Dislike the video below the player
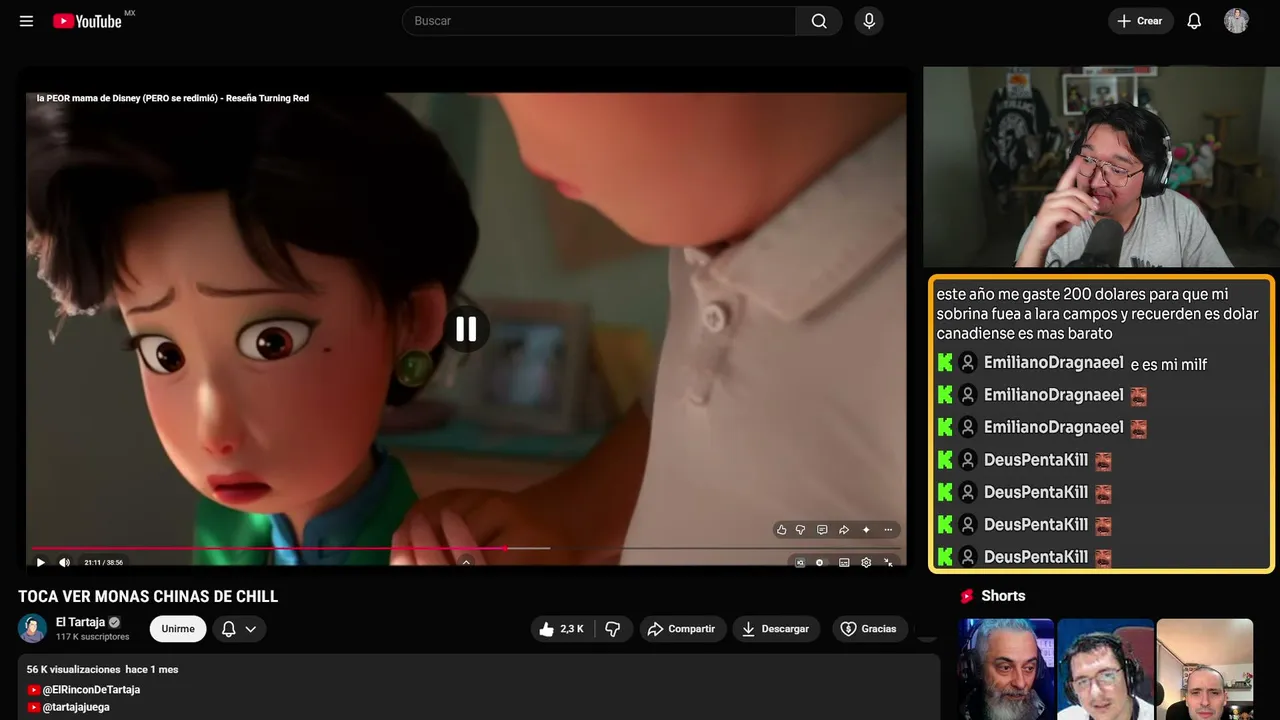The image size is (1280, 720). (x=613, y=629)
